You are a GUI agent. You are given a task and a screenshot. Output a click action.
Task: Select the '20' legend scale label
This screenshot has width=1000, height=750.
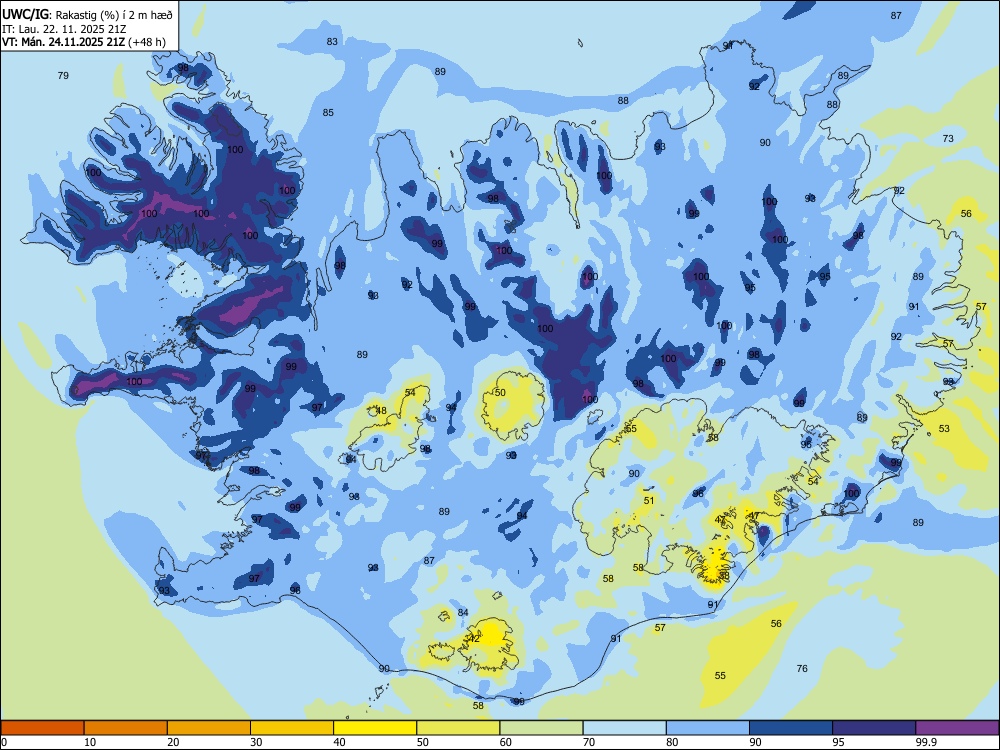(173, 742)
